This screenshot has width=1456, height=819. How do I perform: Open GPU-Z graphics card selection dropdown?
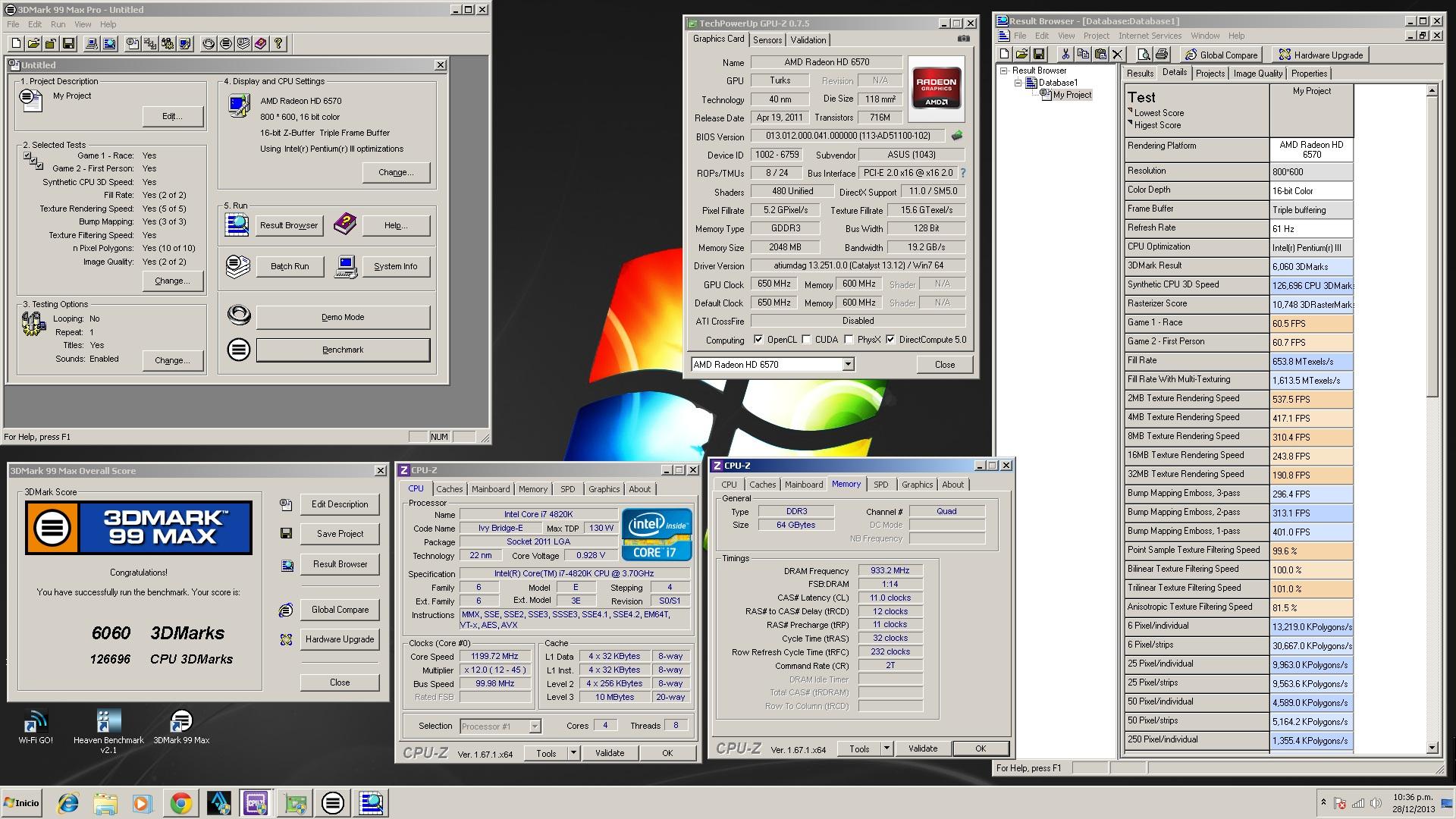point(848,365)
